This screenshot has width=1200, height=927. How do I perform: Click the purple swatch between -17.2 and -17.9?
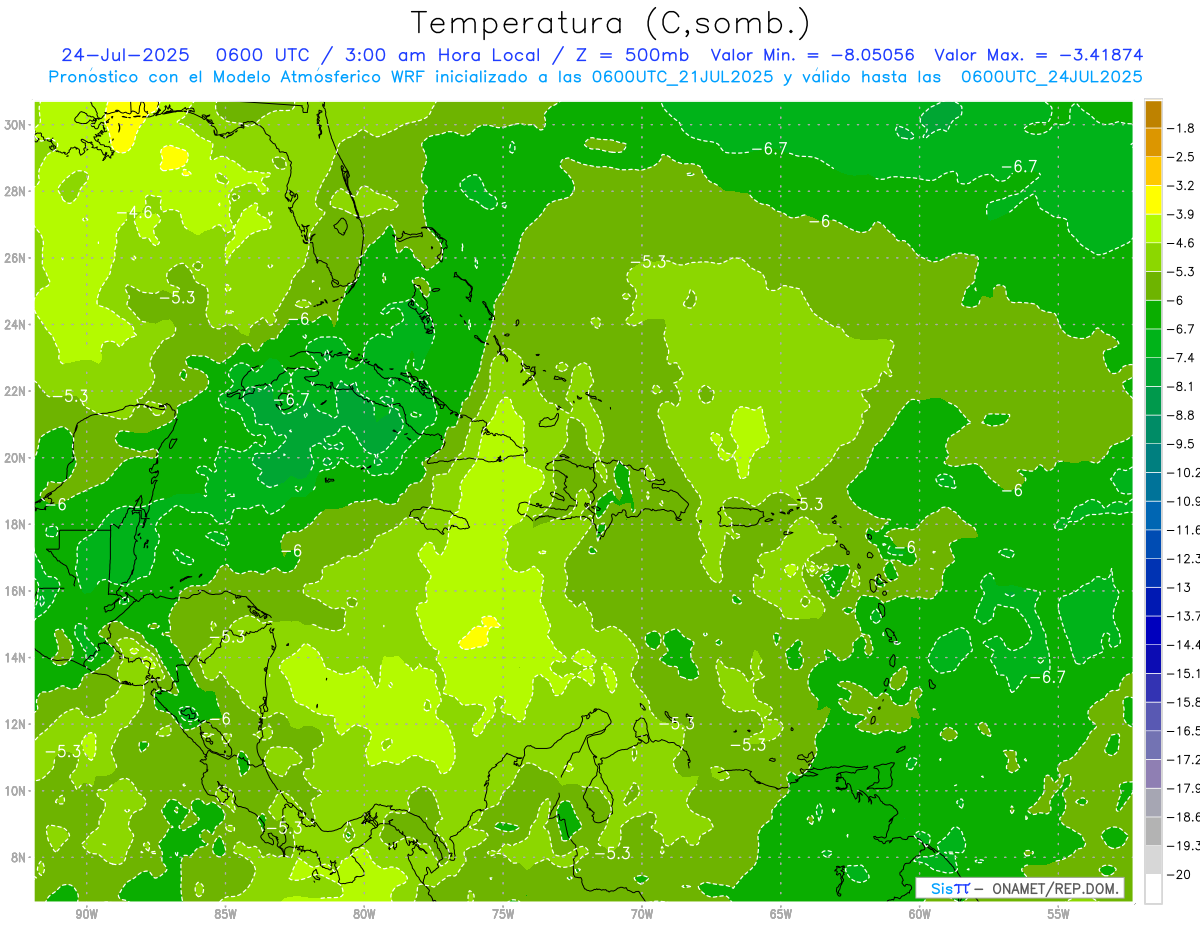[x=1153, y=774]
